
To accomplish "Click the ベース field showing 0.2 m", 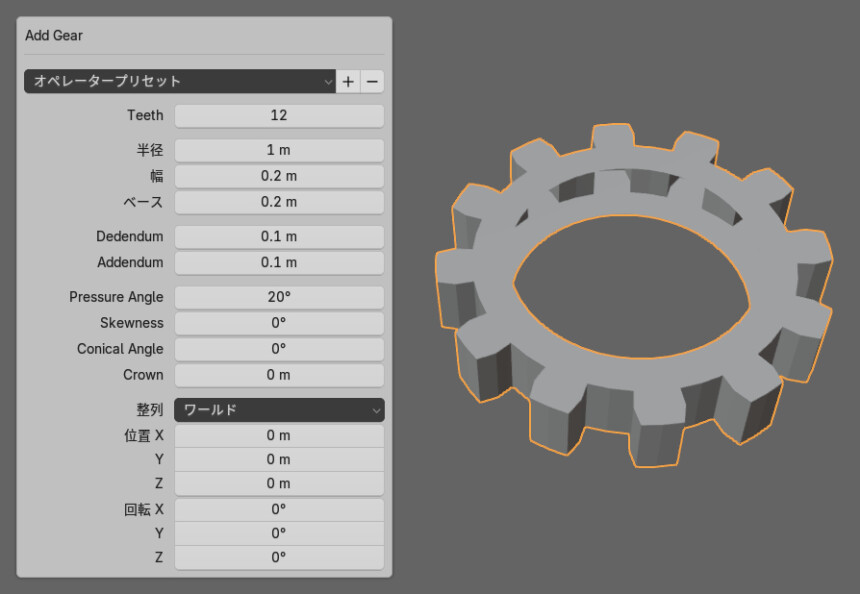I will tap(279, 202).
